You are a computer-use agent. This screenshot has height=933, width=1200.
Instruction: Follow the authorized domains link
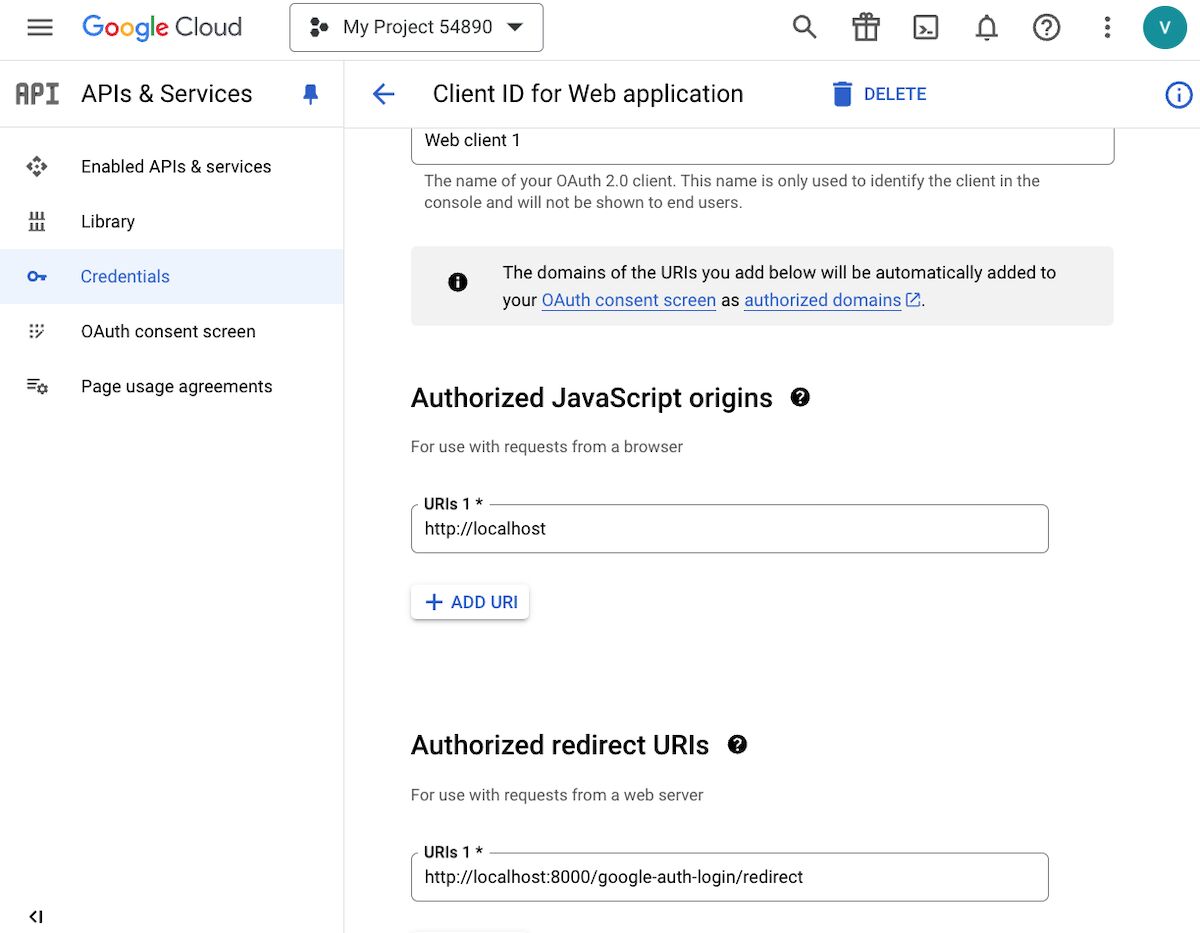(823, 300)
